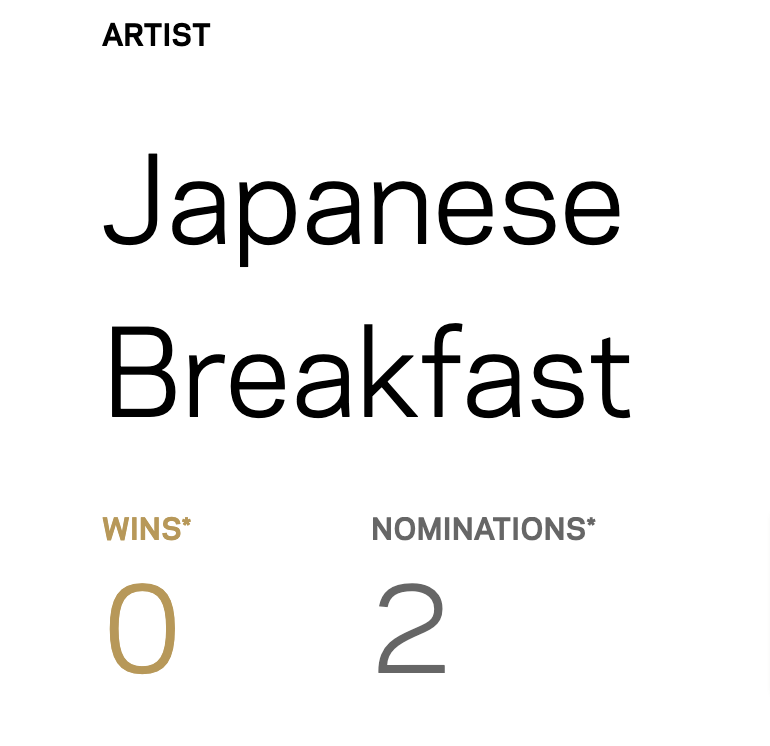Viewport: 770px width, 746px height.
Task: Click the letter W in WINS
Action: (x=114, y=529)
